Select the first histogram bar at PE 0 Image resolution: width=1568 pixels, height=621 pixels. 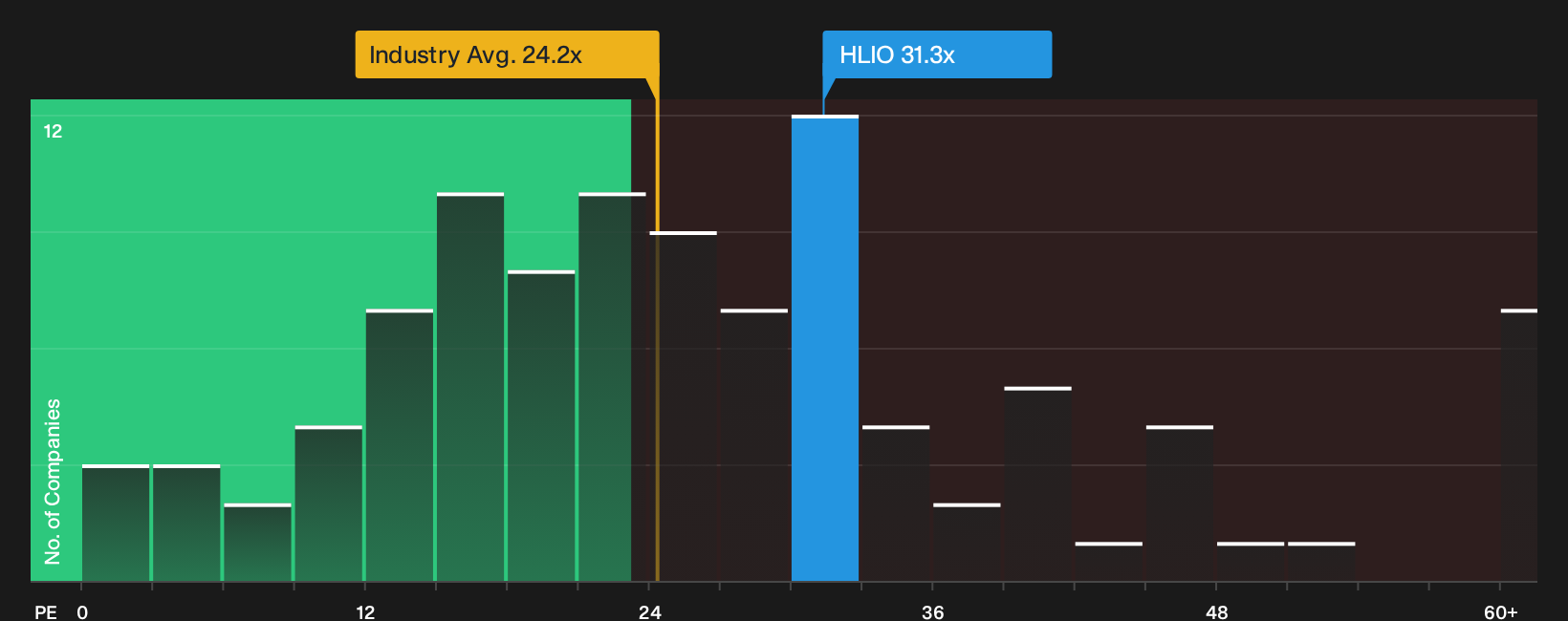tap(116, 524)
